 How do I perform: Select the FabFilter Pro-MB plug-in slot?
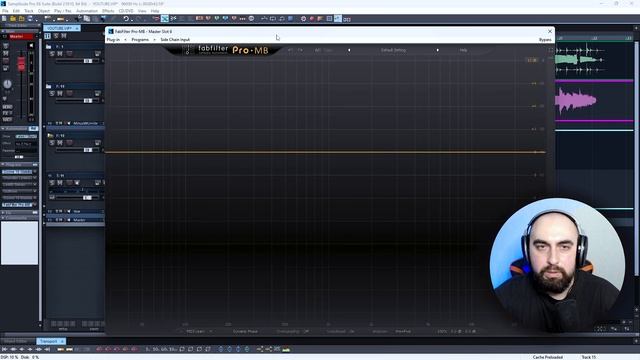[17, 205]
